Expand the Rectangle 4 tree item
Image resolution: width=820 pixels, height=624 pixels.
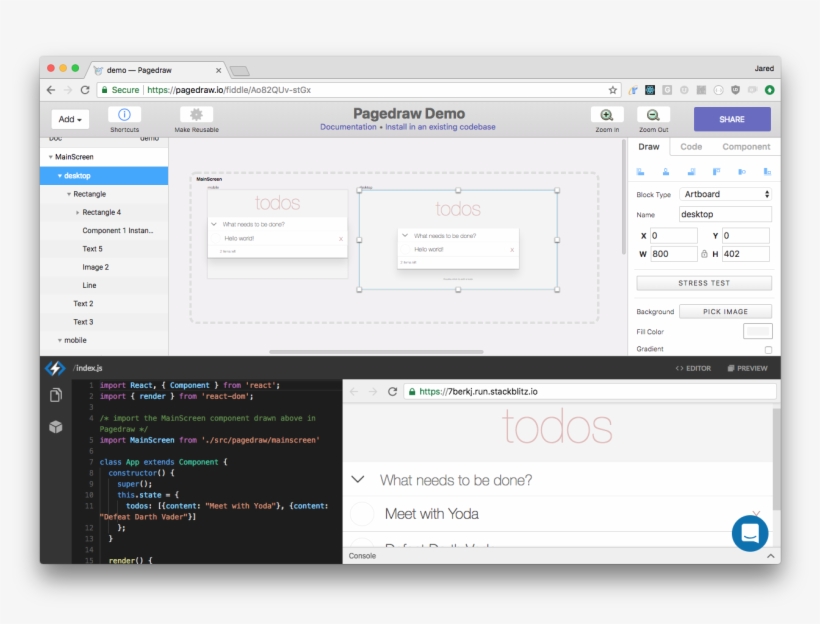(78, 212)
